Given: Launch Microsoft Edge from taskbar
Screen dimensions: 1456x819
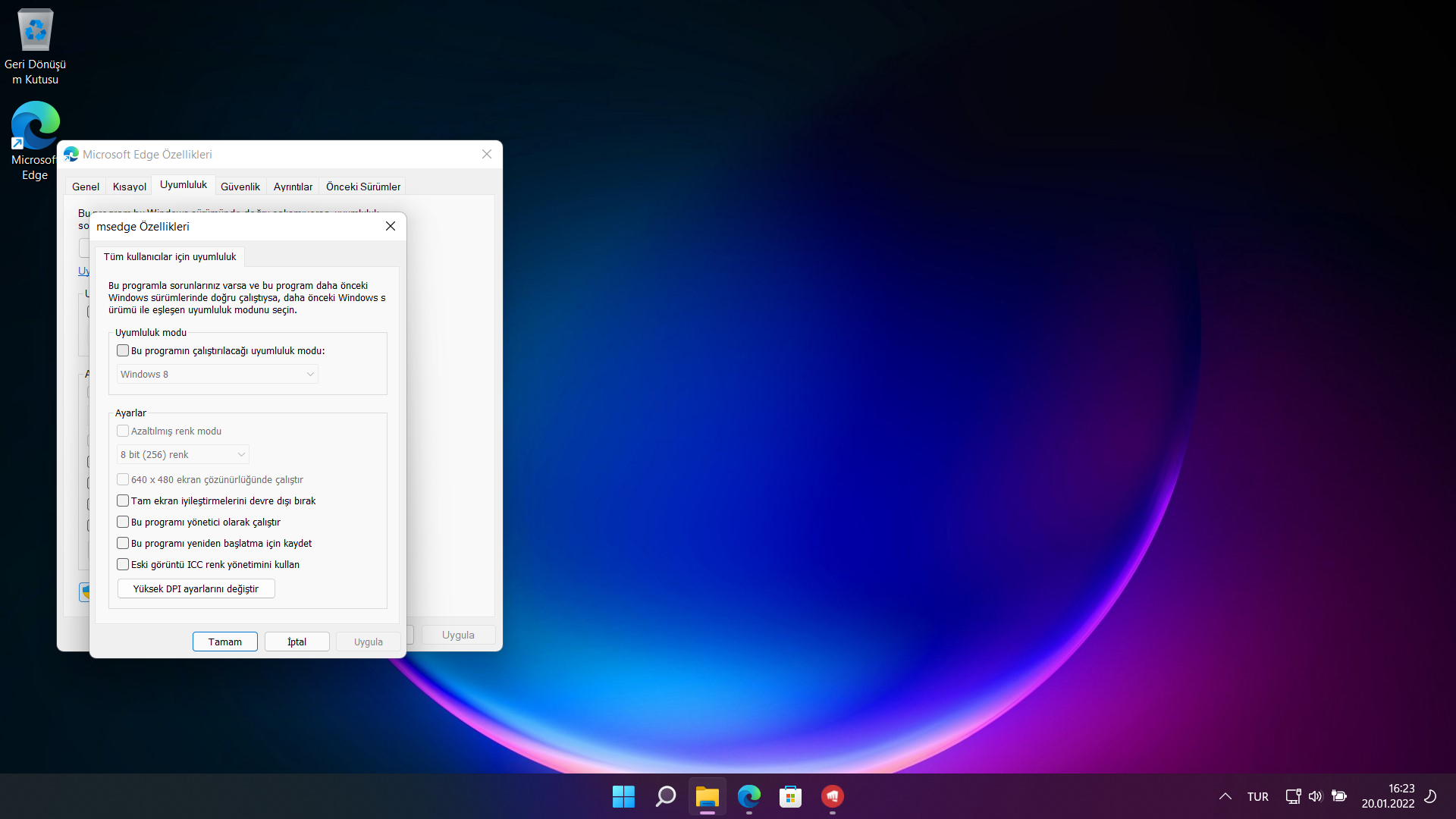Looking at the screenshot, I should 748,796.
